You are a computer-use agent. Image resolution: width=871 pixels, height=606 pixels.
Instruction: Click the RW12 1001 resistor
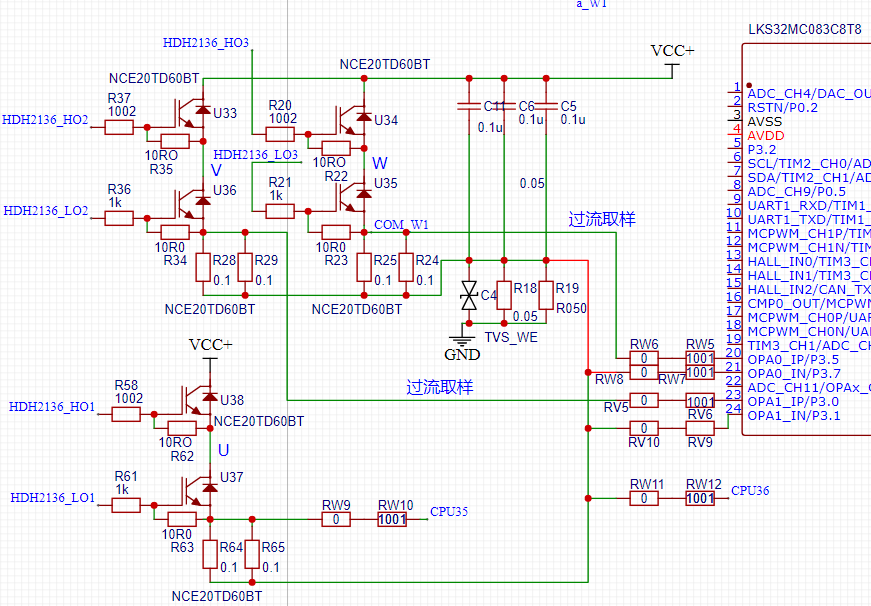[700, 498]
